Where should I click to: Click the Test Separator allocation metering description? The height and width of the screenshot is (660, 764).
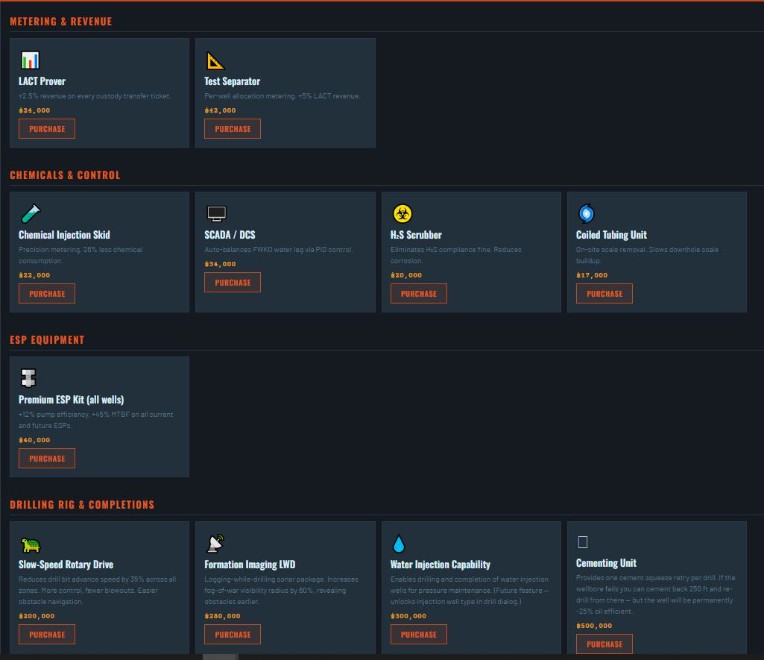[282, 96]
